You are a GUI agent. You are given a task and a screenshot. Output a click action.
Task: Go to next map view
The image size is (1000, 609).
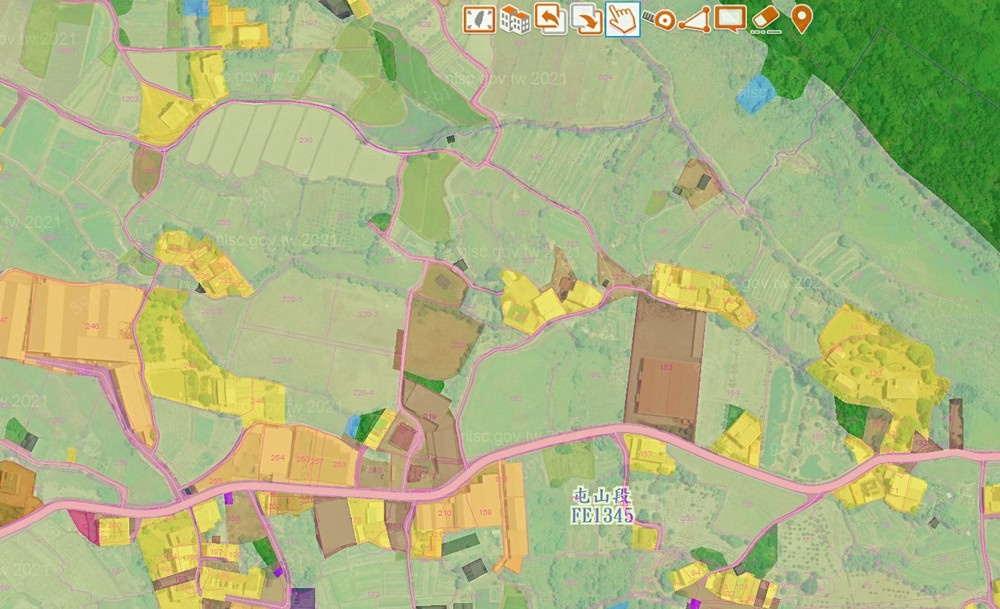point(586,18)
